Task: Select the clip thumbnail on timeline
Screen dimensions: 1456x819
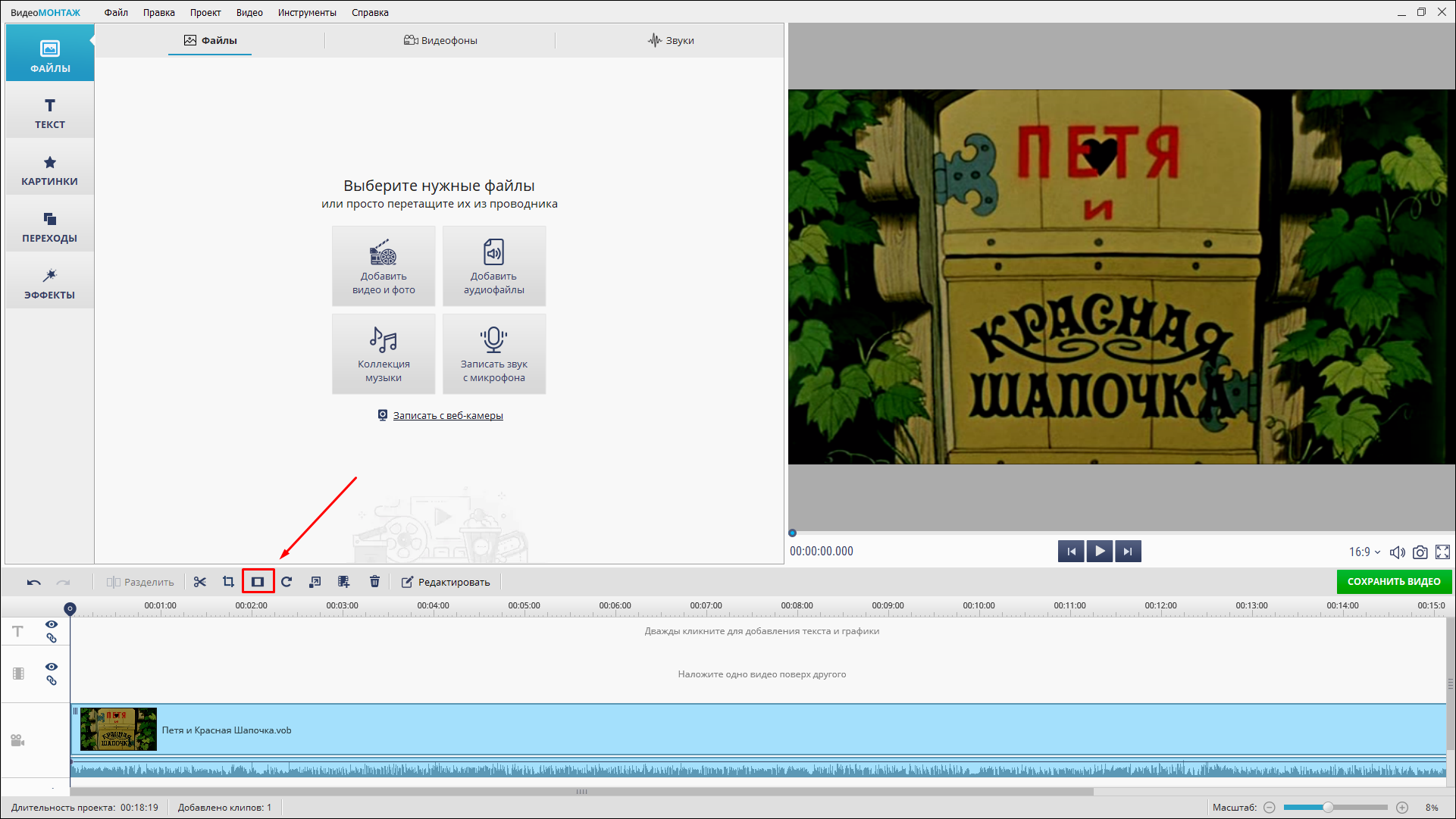Action: 118,730
